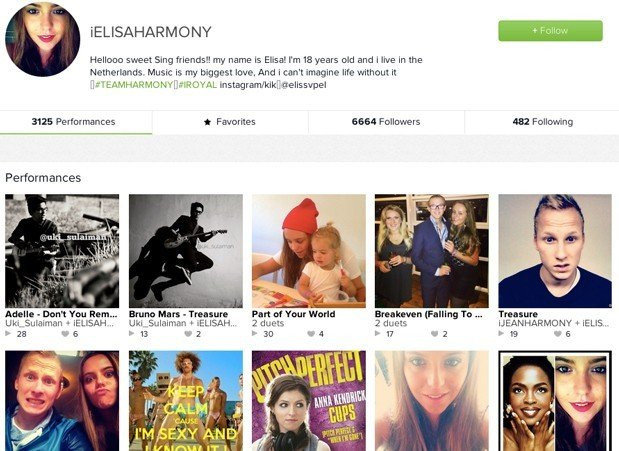The width and height of the screenshot is (619, 451).
Task: Open the Keep Calm performance thumbnail
Action: pos(186,401)
